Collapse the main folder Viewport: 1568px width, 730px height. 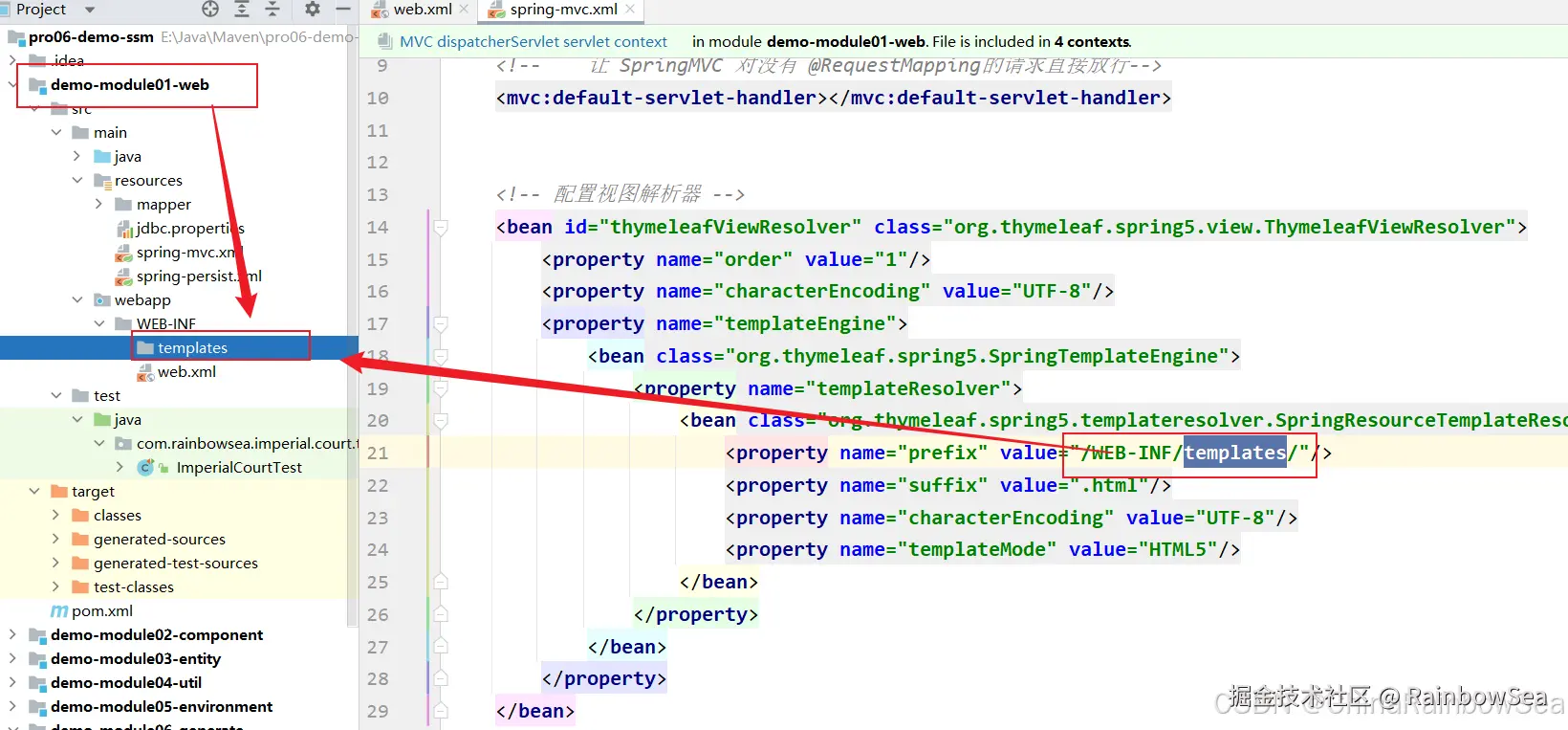(56, 133)
